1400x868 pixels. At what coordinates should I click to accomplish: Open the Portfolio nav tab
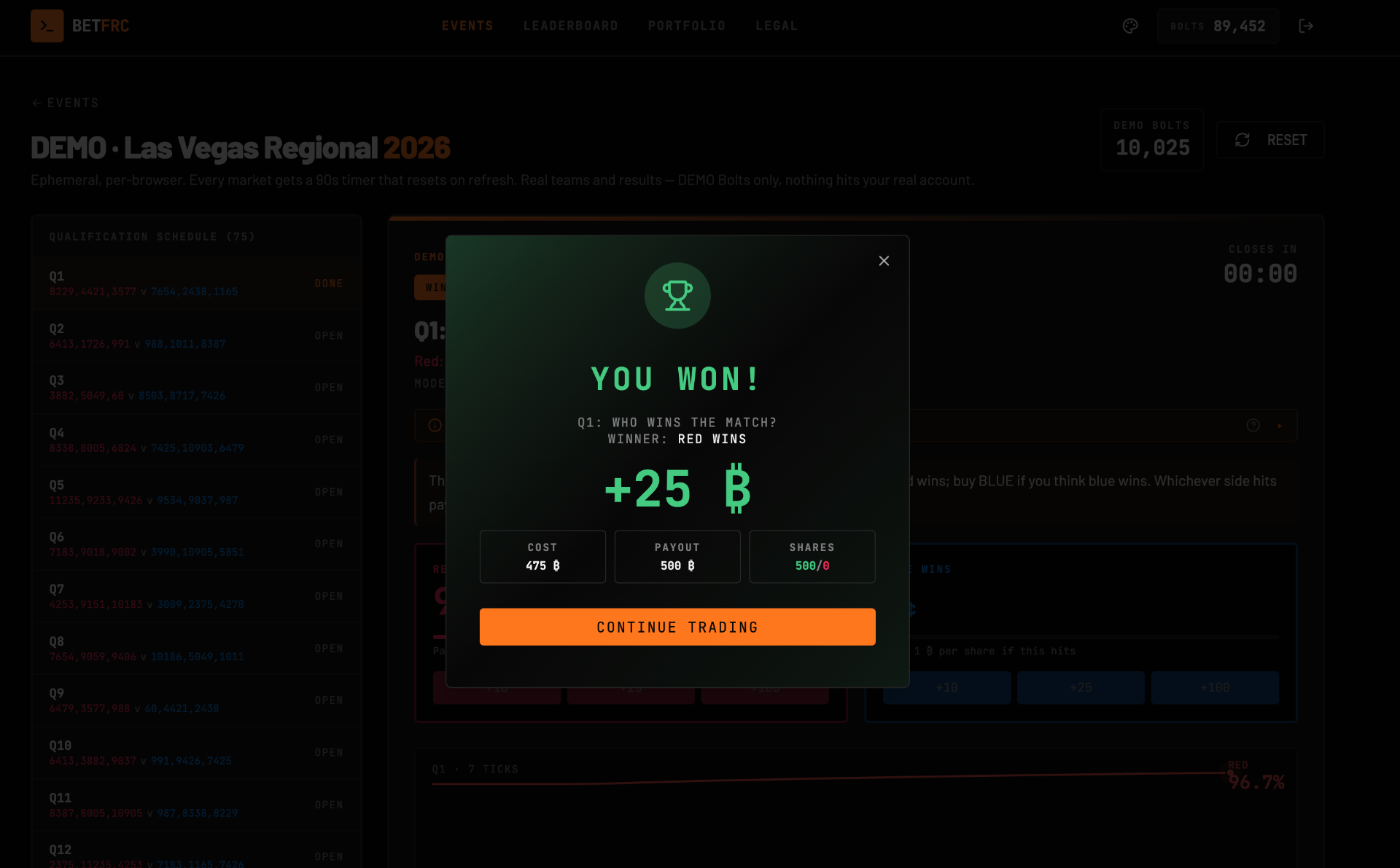pos(686,26)
